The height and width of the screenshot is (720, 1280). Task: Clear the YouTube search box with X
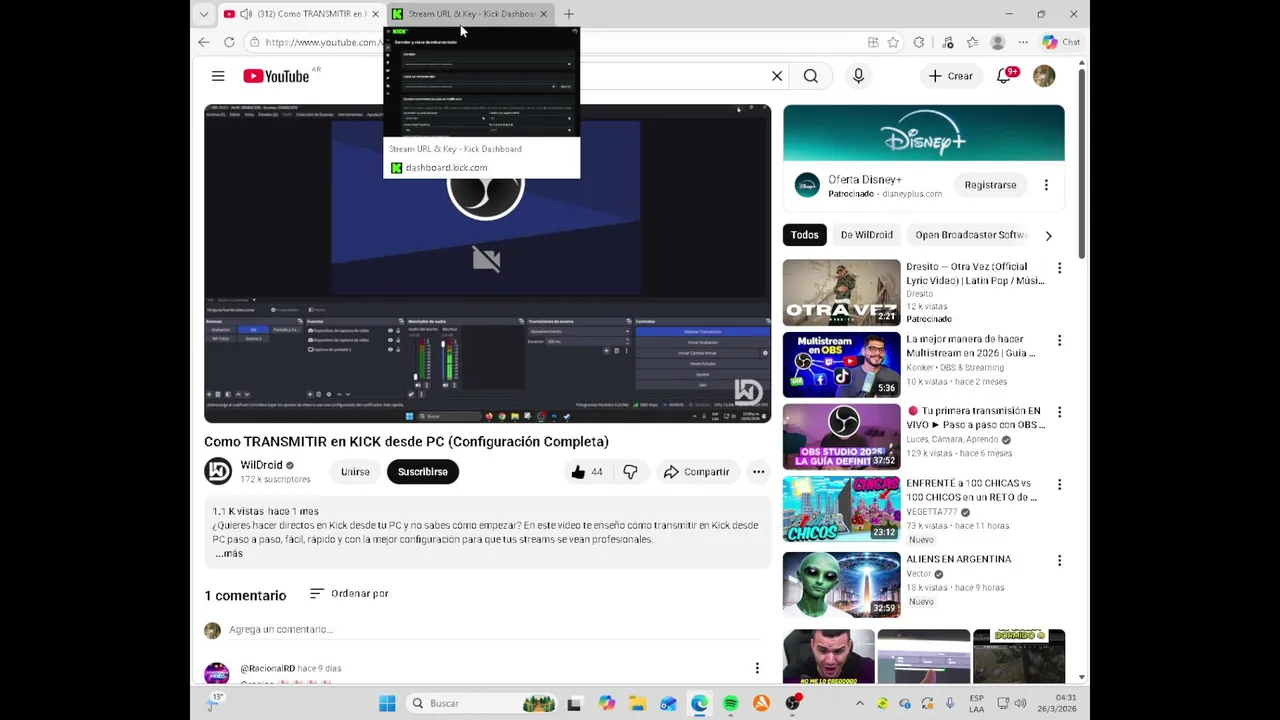click(x=777, y=76)
